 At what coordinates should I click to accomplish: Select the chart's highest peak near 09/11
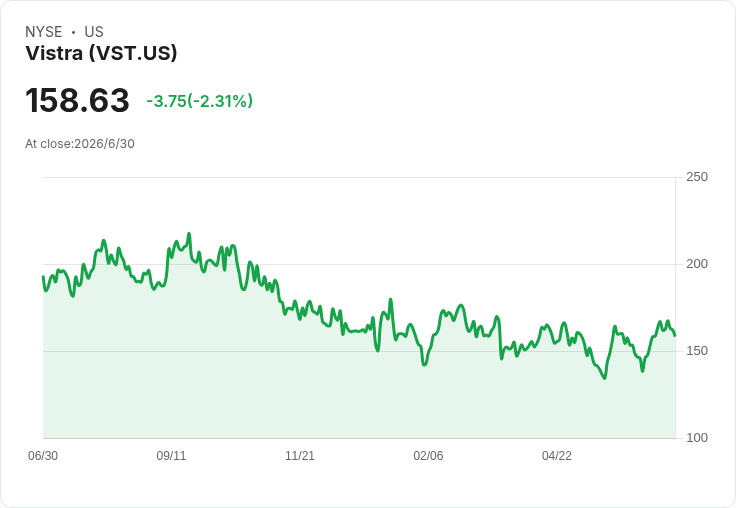pos(189,233)
